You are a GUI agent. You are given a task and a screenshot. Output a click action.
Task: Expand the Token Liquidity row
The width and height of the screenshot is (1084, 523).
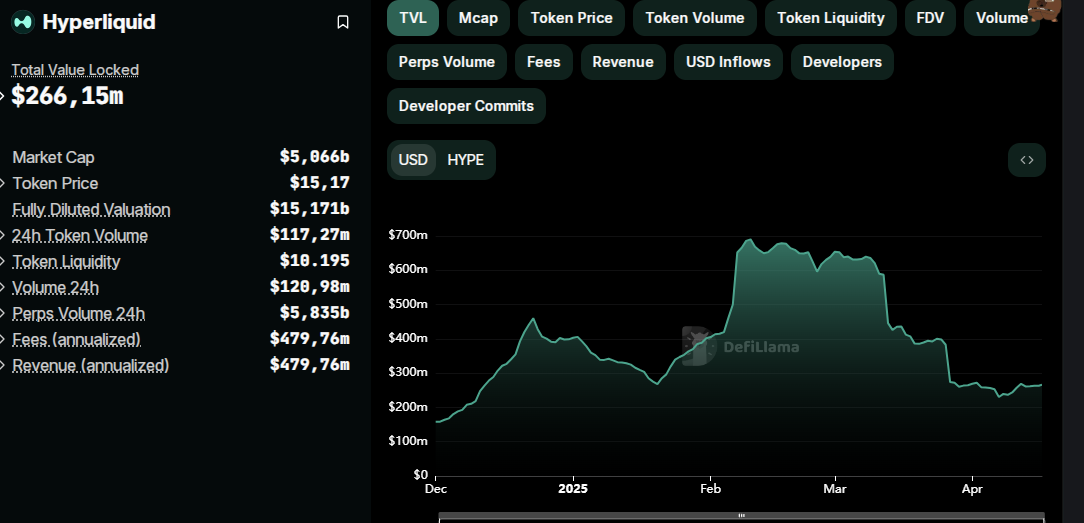3,262
